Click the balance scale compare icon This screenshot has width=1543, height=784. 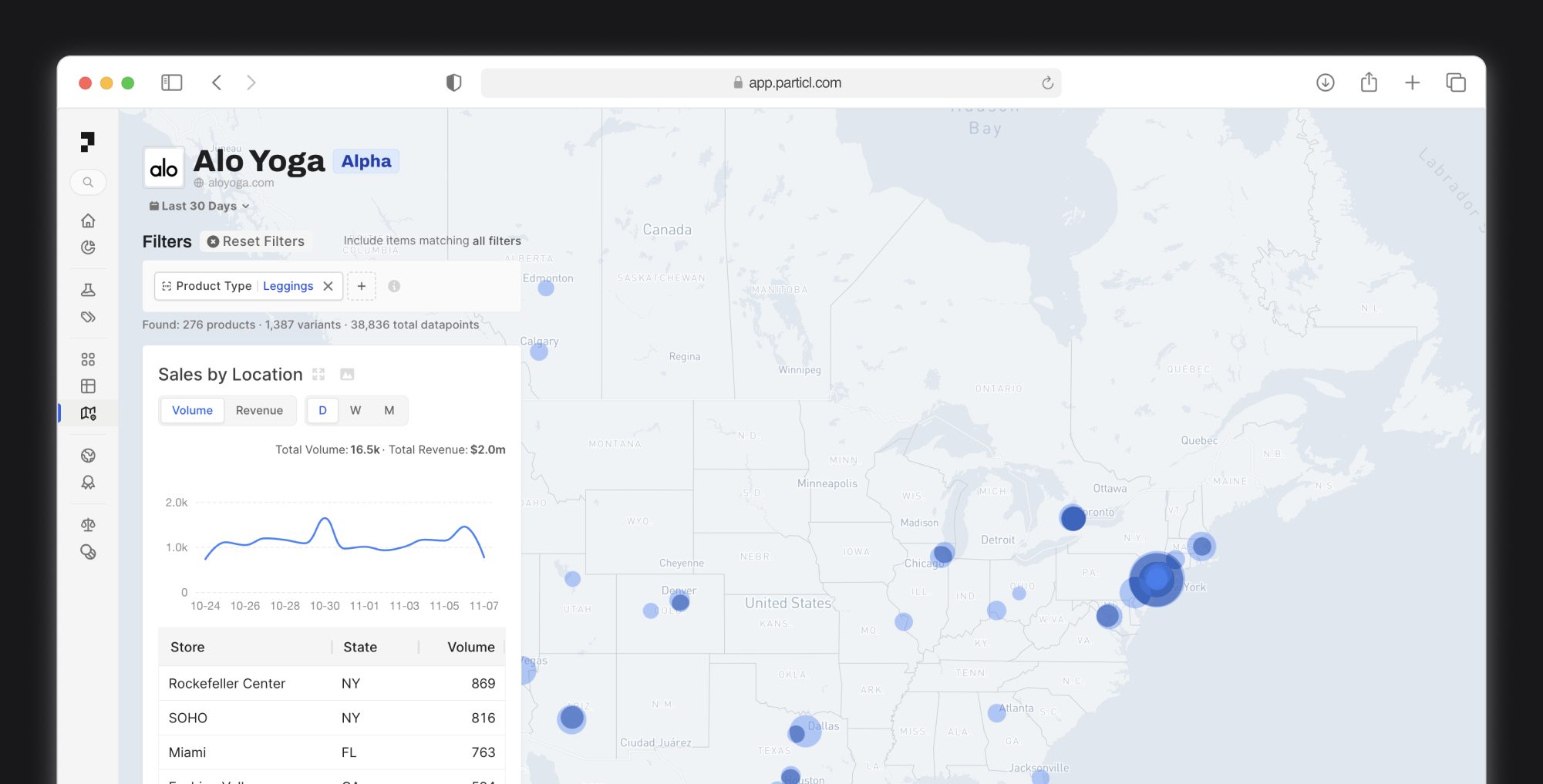tap(88, 525)
